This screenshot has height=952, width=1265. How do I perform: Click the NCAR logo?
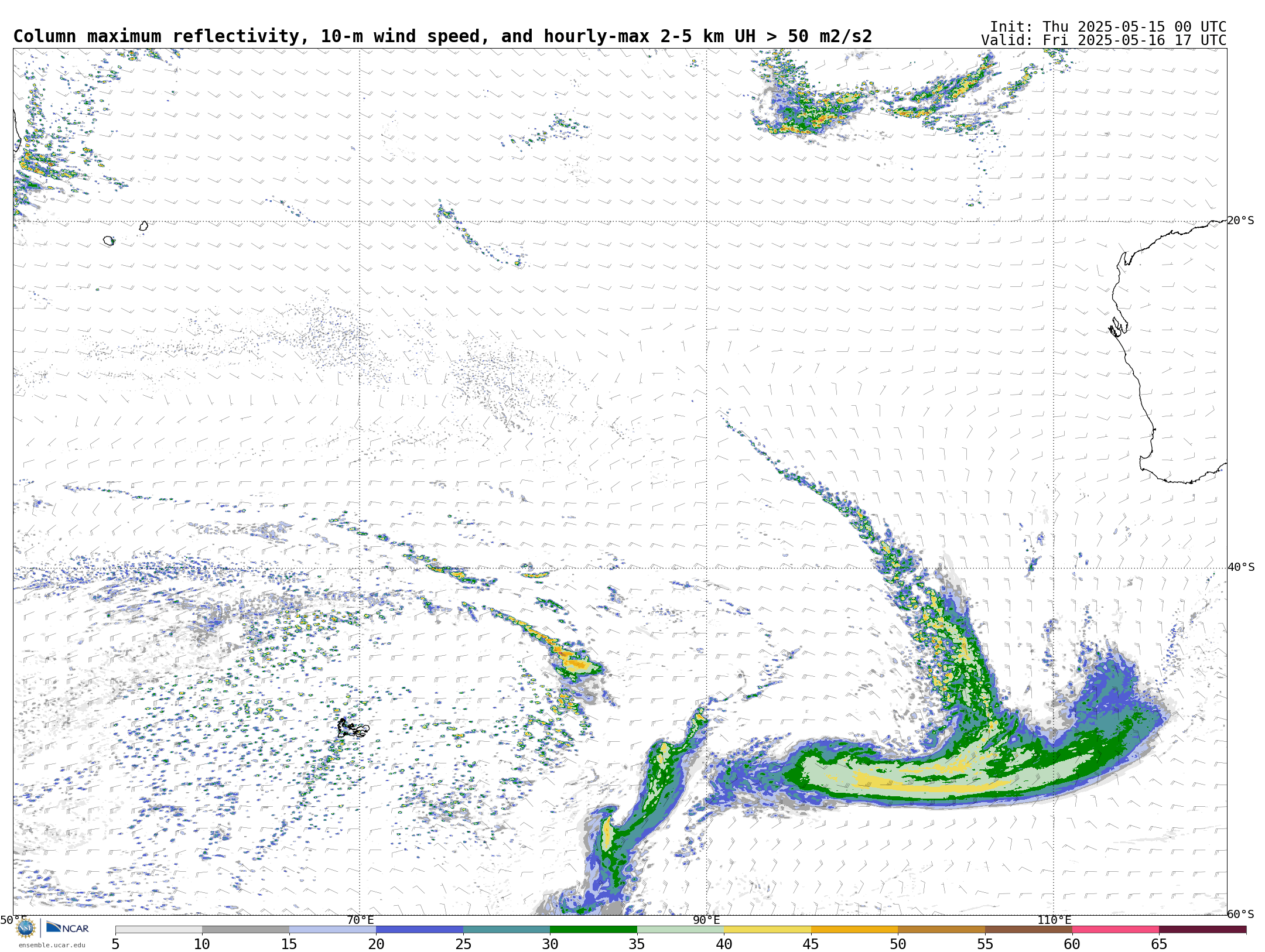[x=67, y=927]
